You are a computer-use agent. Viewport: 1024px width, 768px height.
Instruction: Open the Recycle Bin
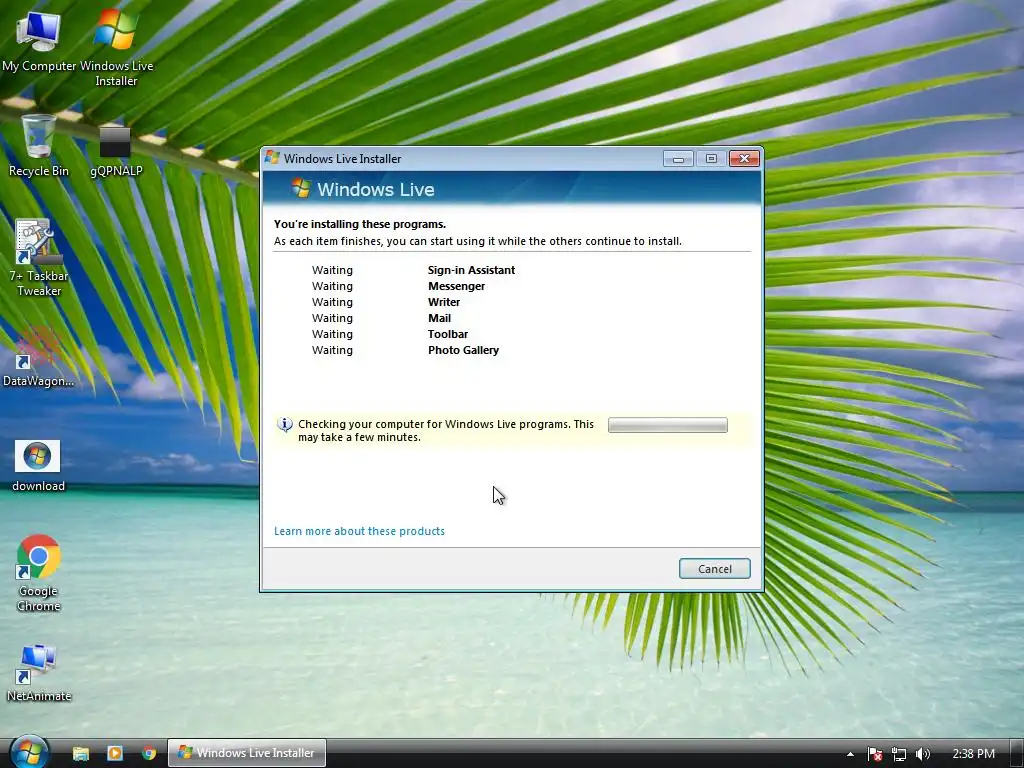pos(39,145)
